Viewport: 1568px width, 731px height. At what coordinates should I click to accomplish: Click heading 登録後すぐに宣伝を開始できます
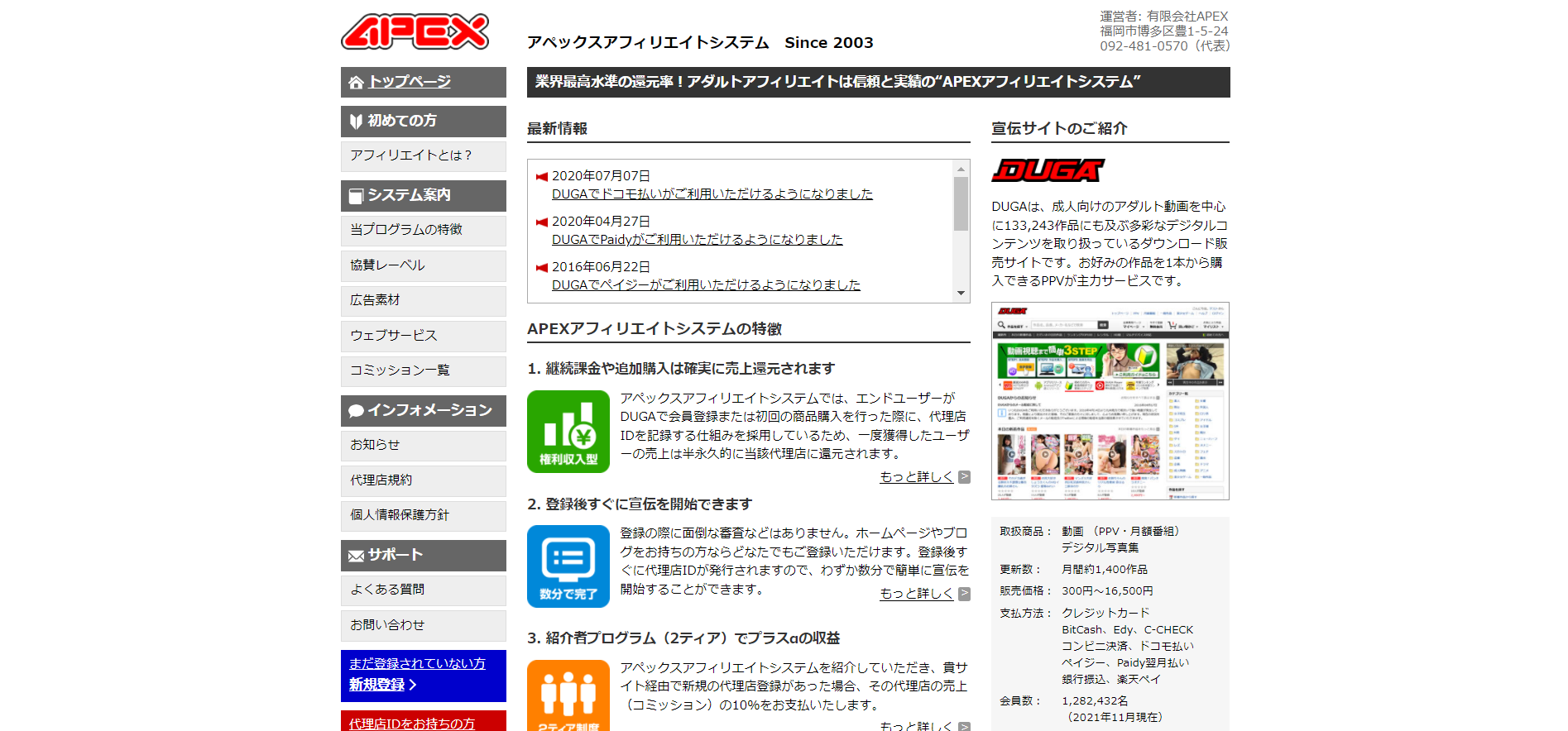pyautogui.click(x=649, y=504)
